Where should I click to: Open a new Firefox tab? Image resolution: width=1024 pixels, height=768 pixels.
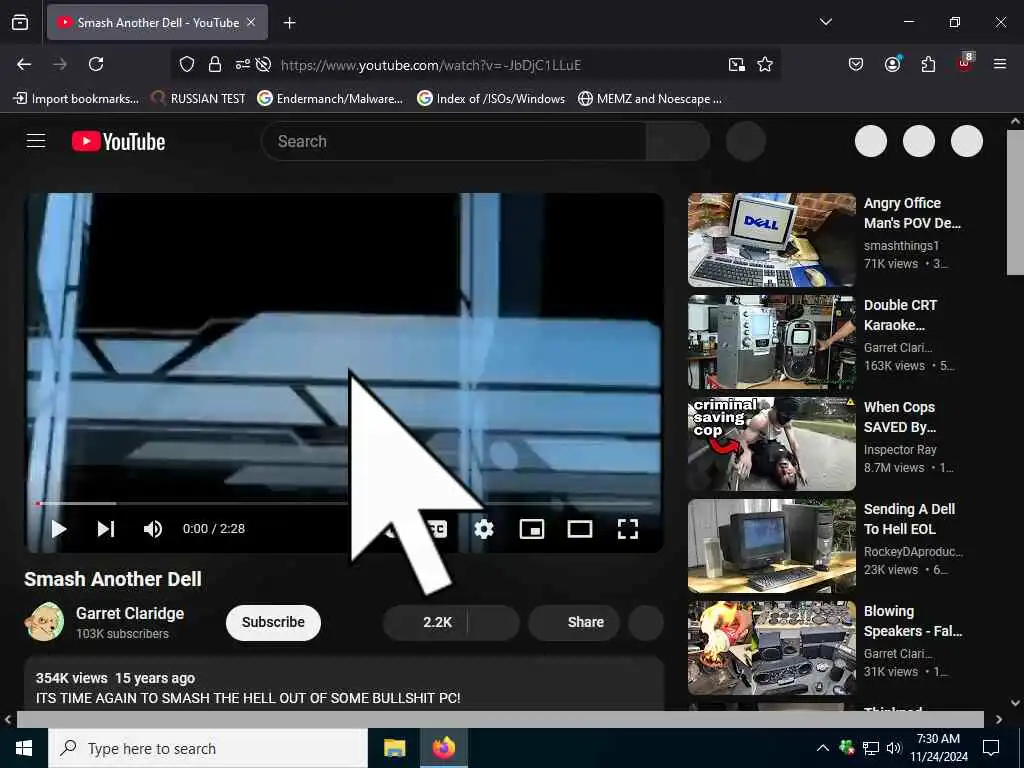[x=289, y=23]
